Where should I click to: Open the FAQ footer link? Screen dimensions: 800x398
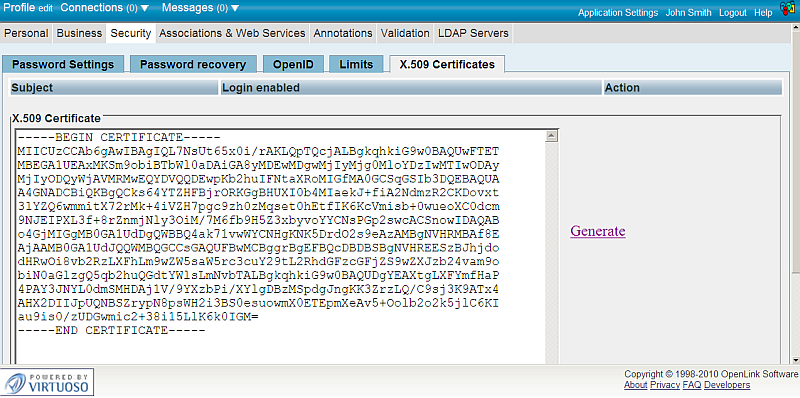point(692,385)
